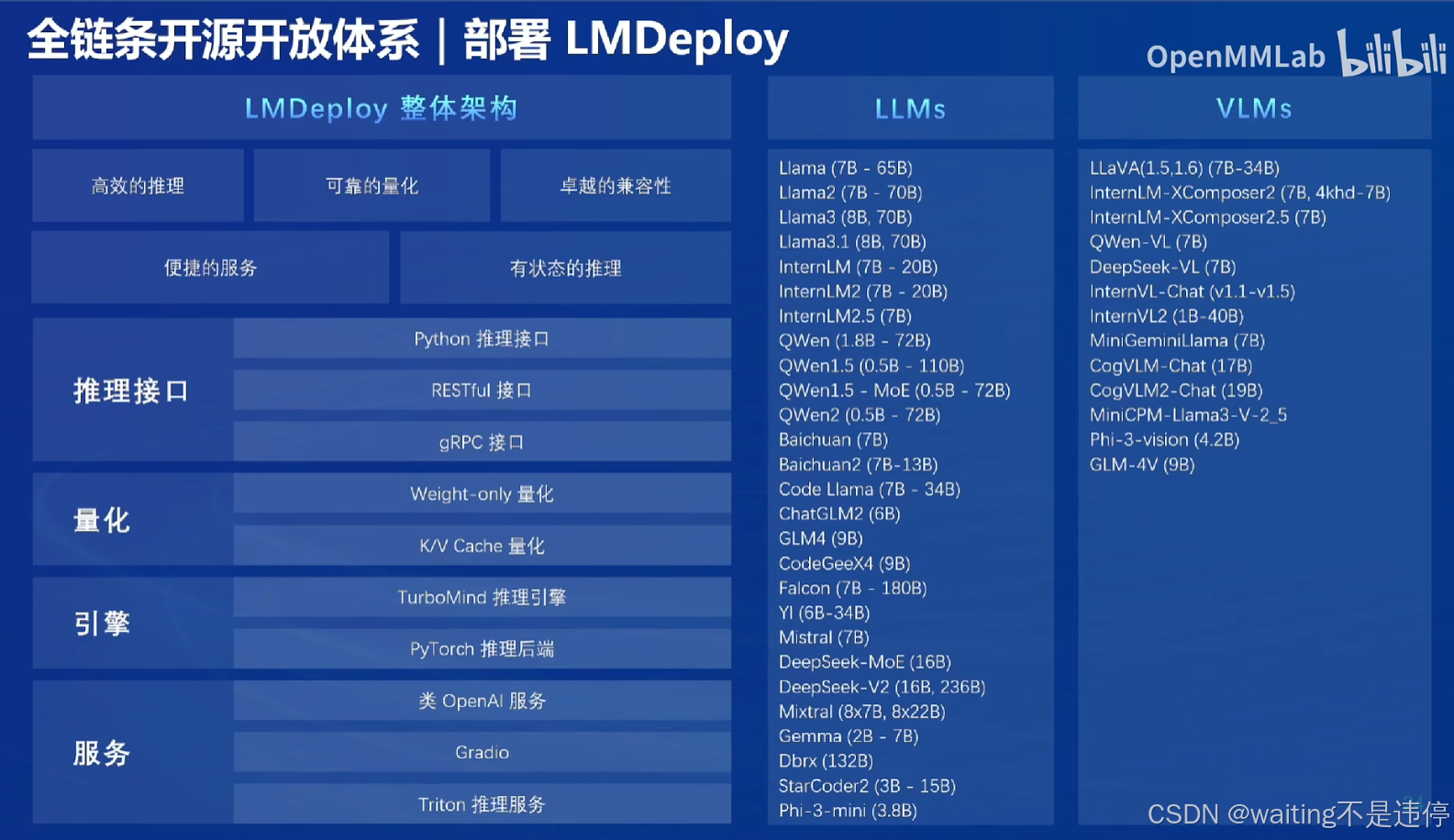The width and height of the screenshot is (1454, 840).
Task: Click the 卓越的兼容性 box
Action: pyautogui.click(x=616, y=185)
